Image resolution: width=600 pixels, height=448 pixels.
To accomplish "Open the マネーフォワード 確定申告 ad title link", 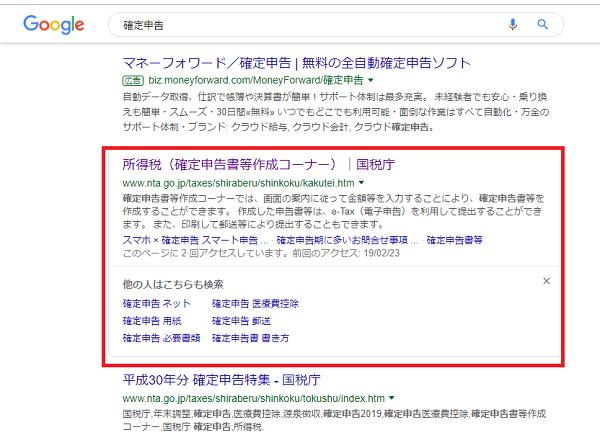I will (x=297, y=63).
